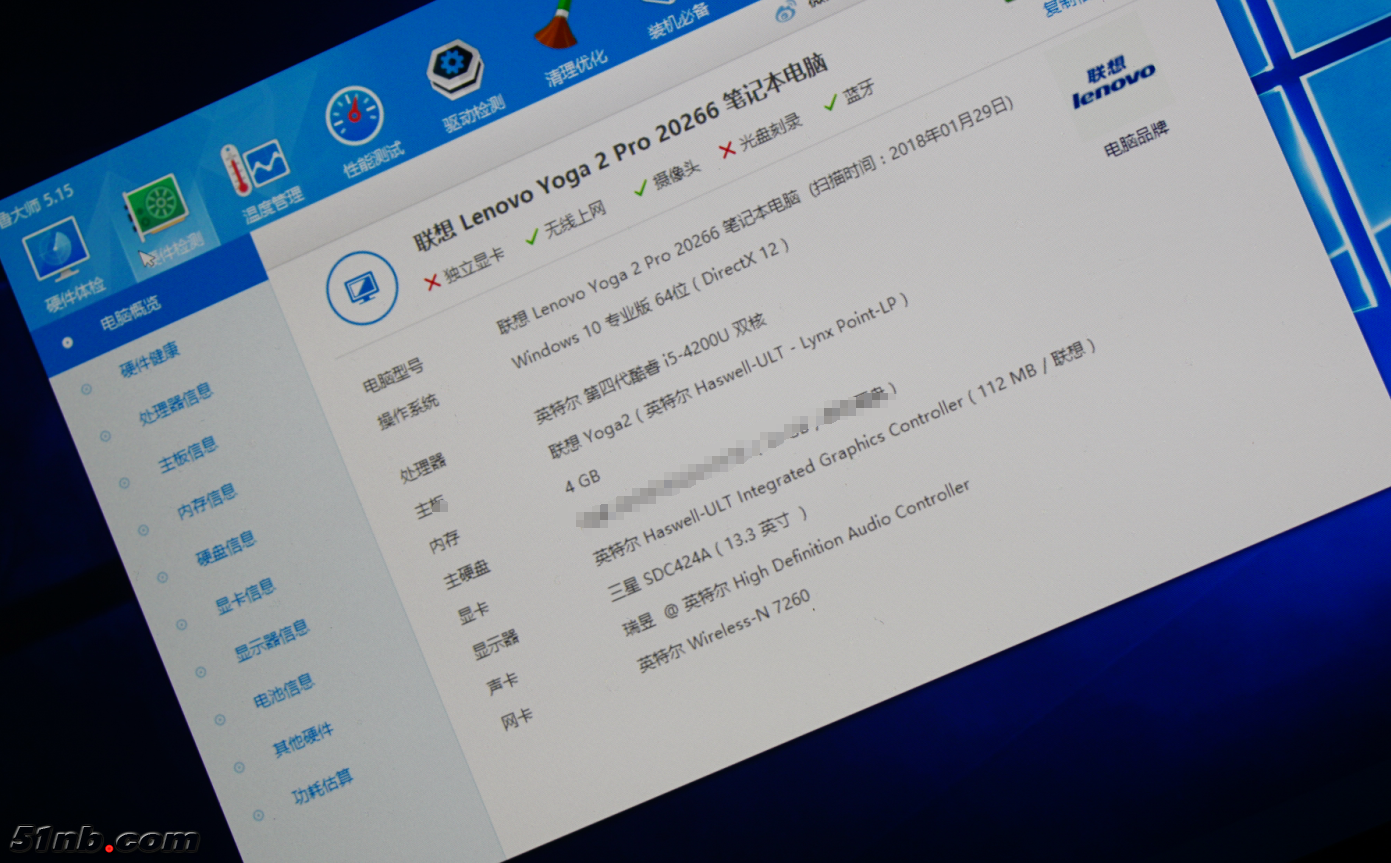Select 电脑概览 in the sidebar
1391x863 pixels.
click(130, 315)
